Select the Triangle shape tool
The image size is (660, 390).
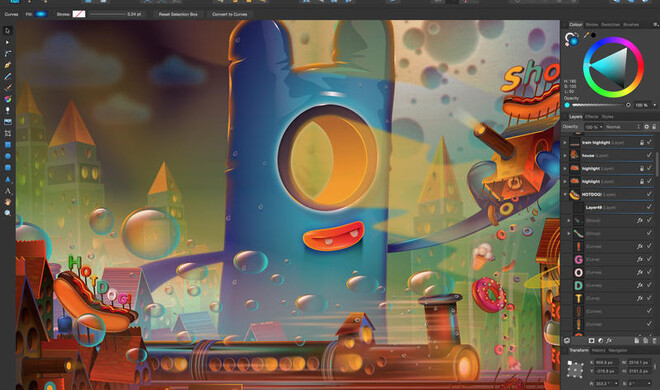[8, 179]
